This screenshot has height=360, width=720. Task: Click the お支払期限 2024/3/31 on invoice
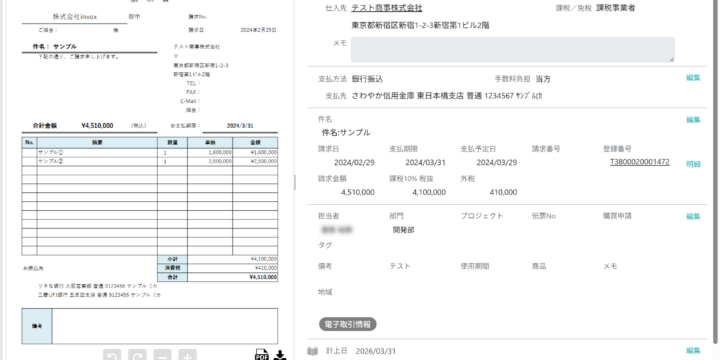[240, 125]
